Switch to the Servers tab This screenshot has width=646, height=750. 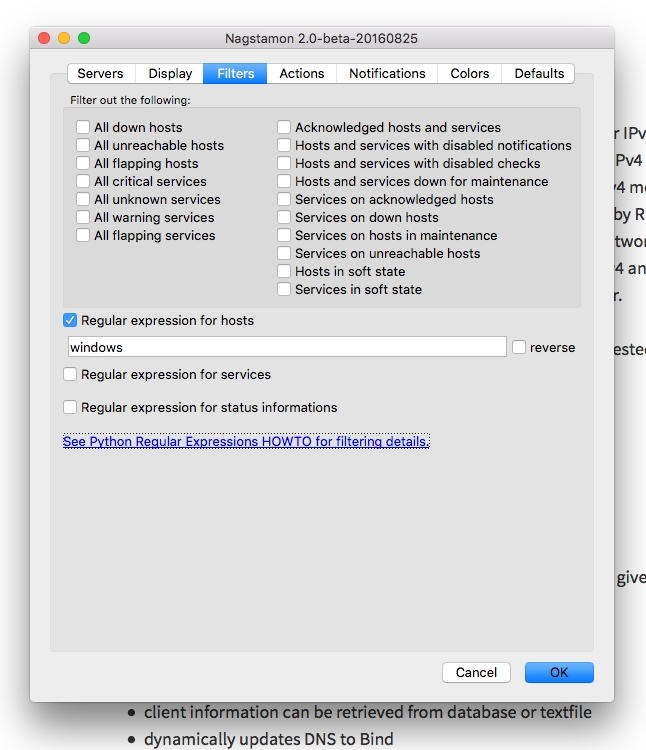[x=100, y=73]
